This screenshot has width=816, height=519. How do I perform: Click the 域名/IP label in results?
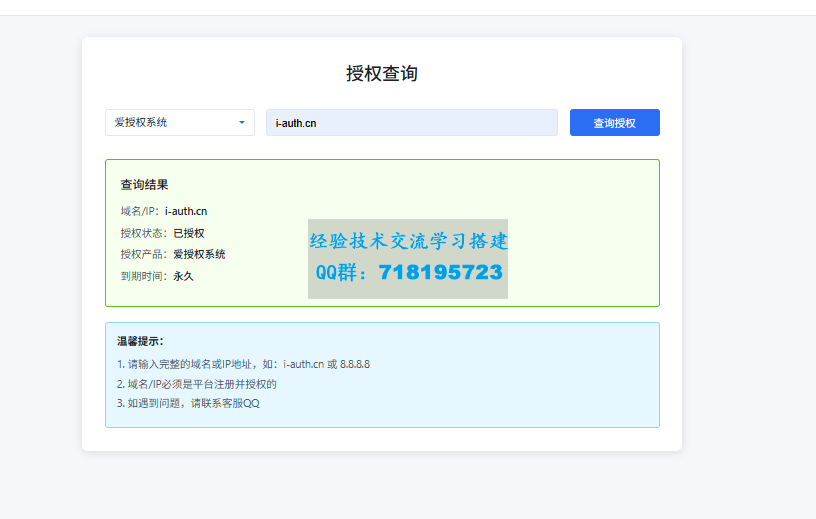139,211
